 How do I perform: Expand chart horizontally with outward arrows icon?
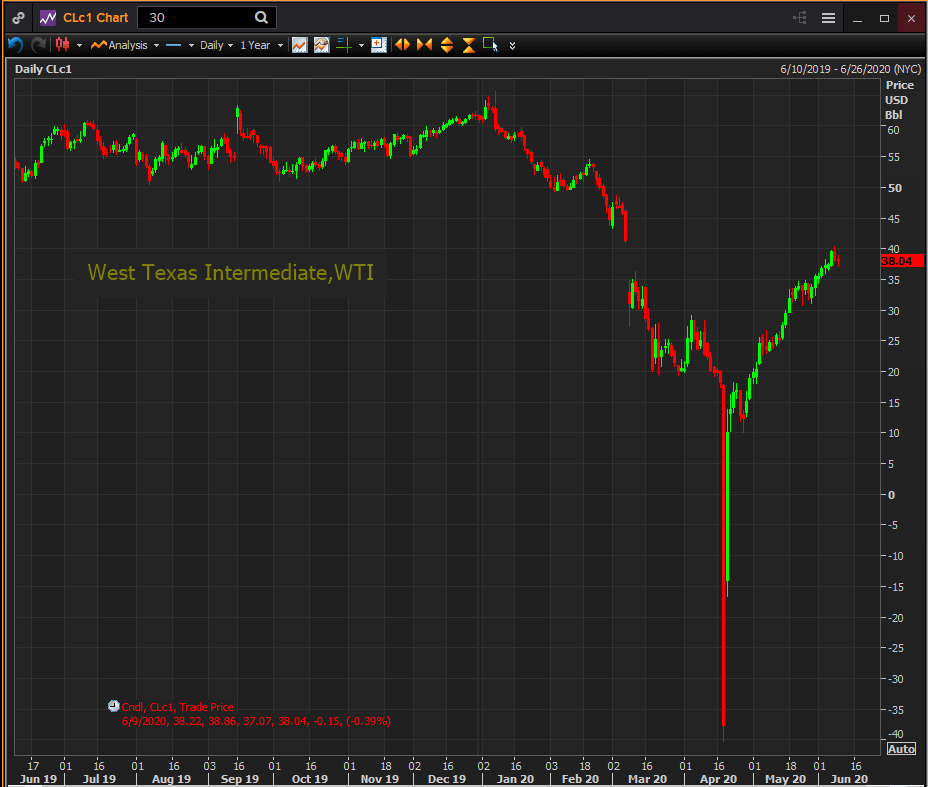[x=402, y=44]
